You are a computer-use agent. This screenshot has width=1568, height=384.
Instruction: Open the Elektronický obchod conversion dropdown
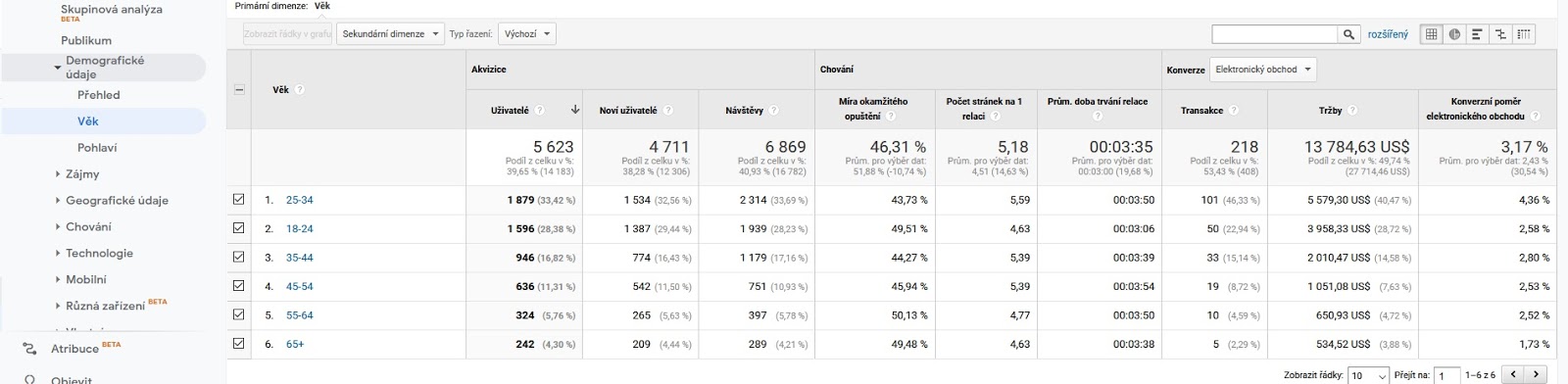click(1263, 70)
